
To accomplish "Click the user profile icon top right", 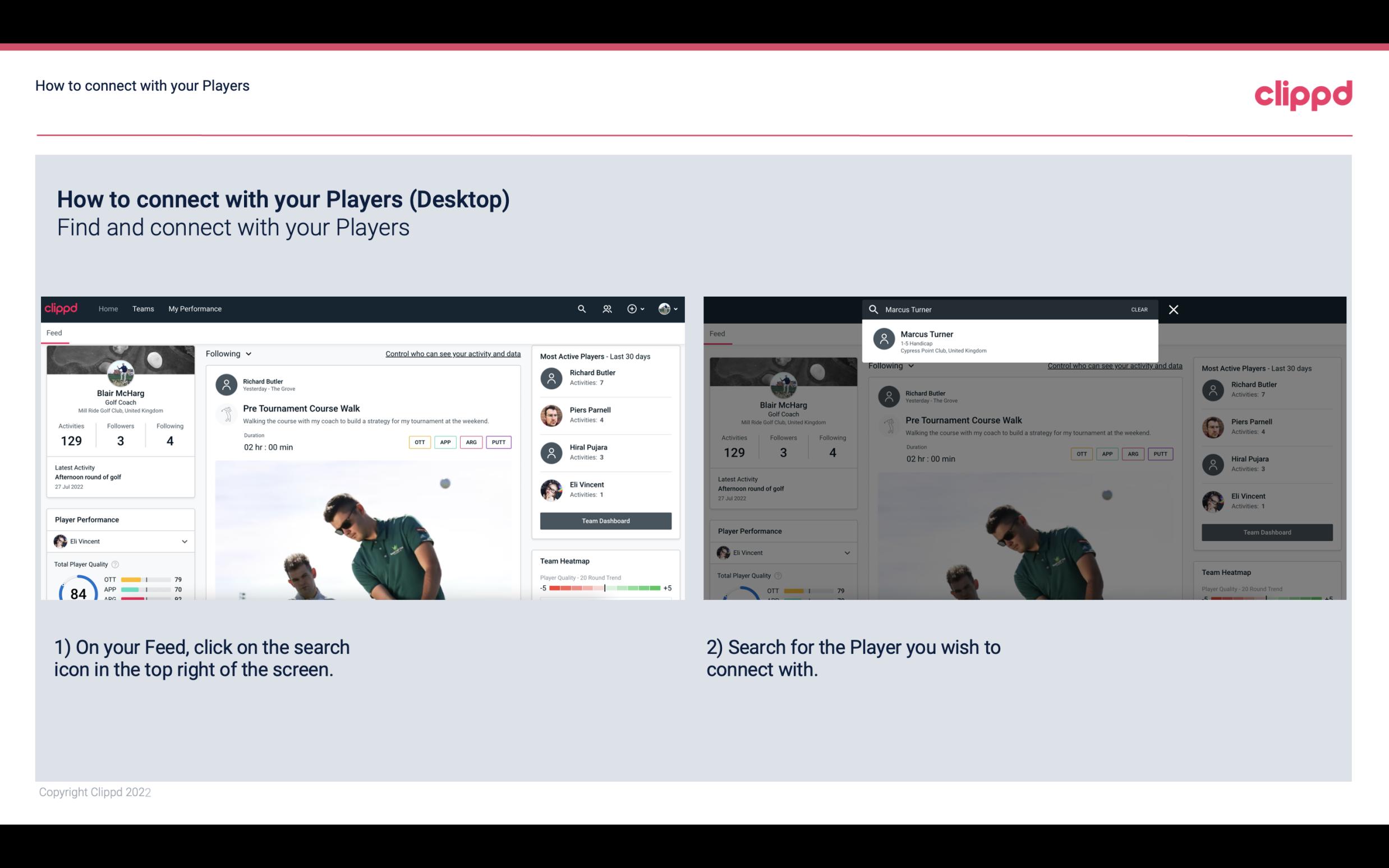I will tap(665, 308).
